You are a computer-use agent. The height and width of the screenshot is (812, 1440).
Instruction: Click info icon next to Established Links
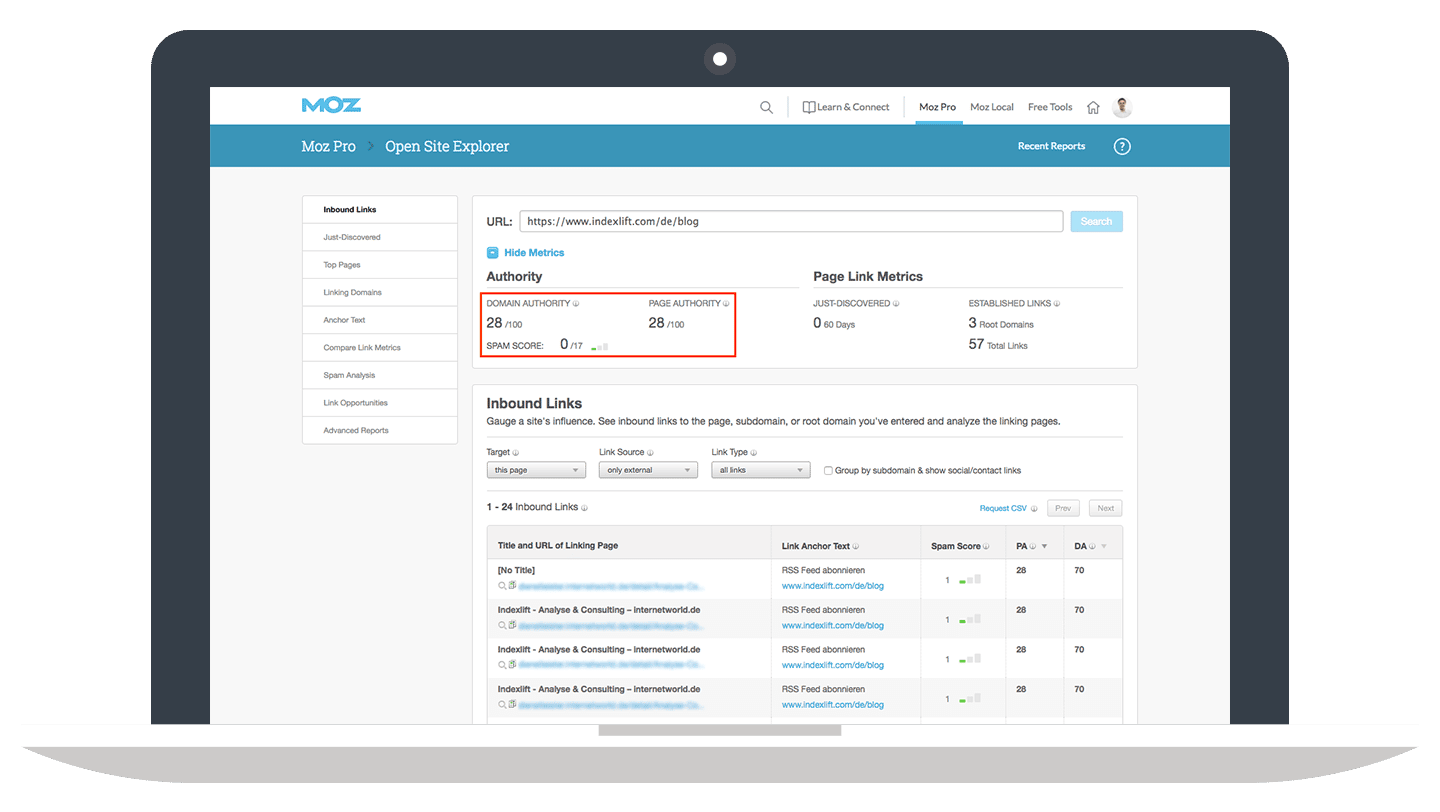point(1057,303)
